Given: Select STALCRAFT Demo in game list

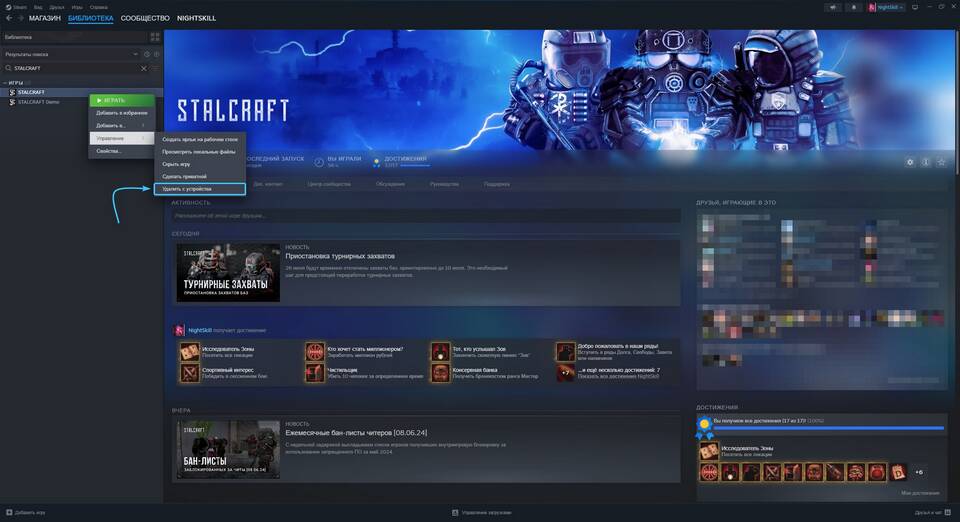Looking at the screenshot, I should pos(39,101).
